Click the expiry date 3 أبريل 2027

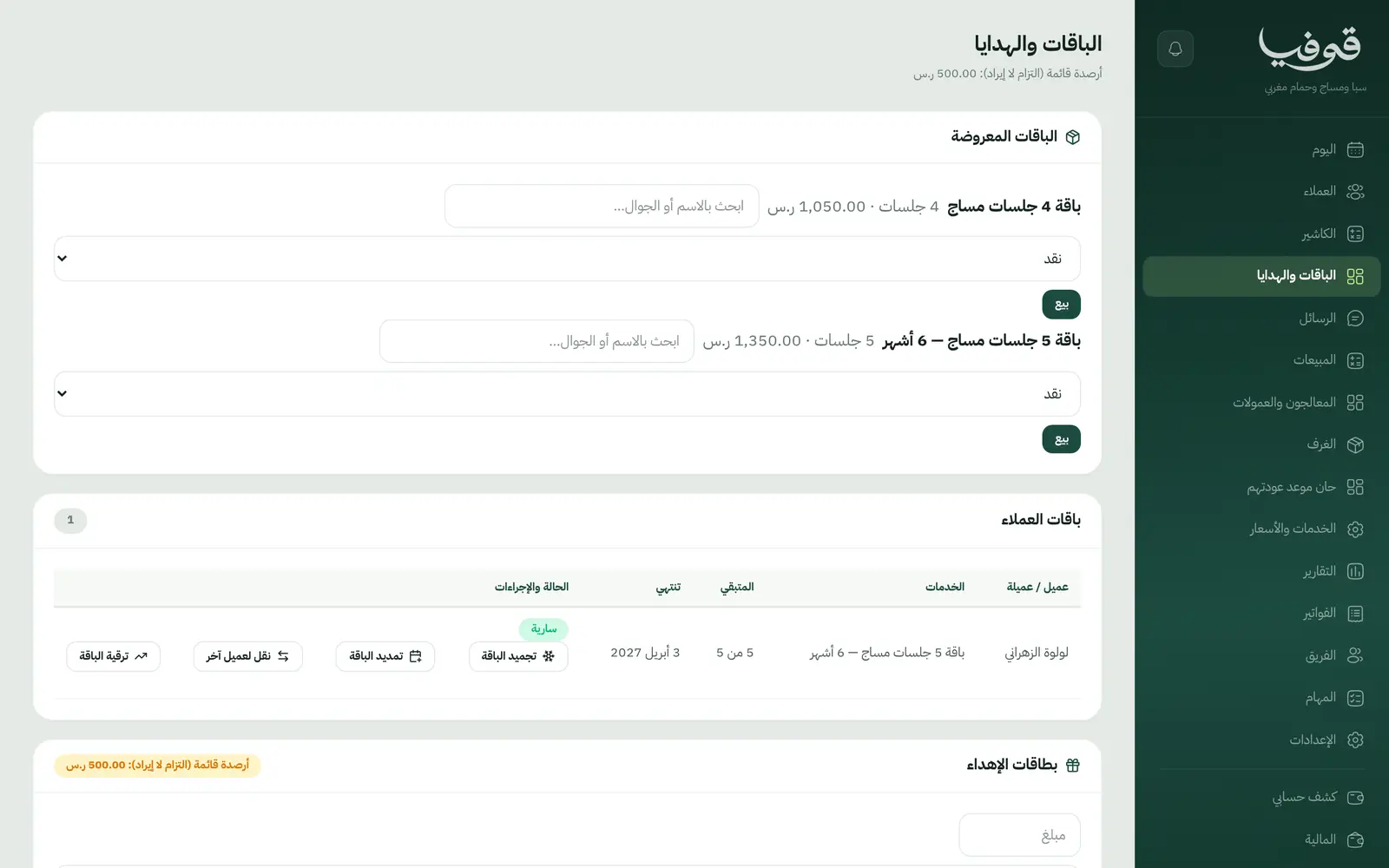645,653
